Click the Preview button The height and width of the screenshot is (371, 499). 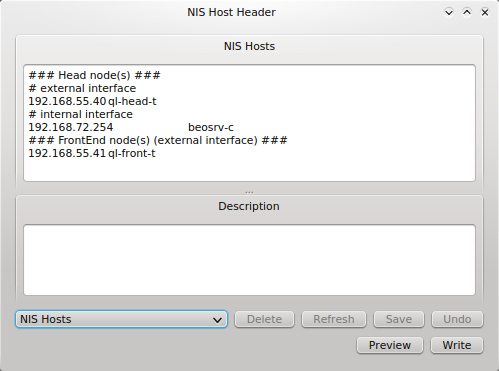pos(390,345)
